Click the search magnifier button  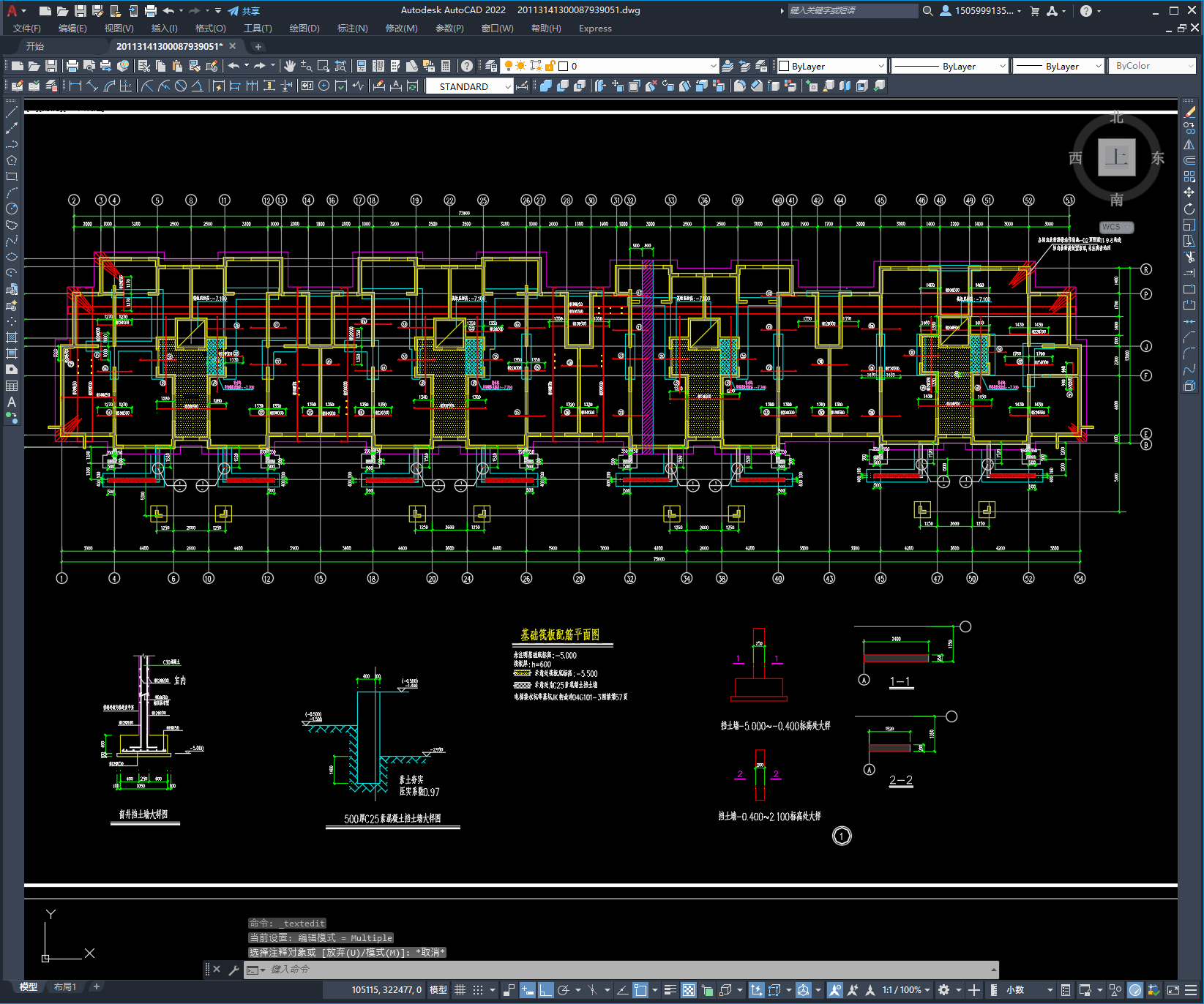(927, 11)
